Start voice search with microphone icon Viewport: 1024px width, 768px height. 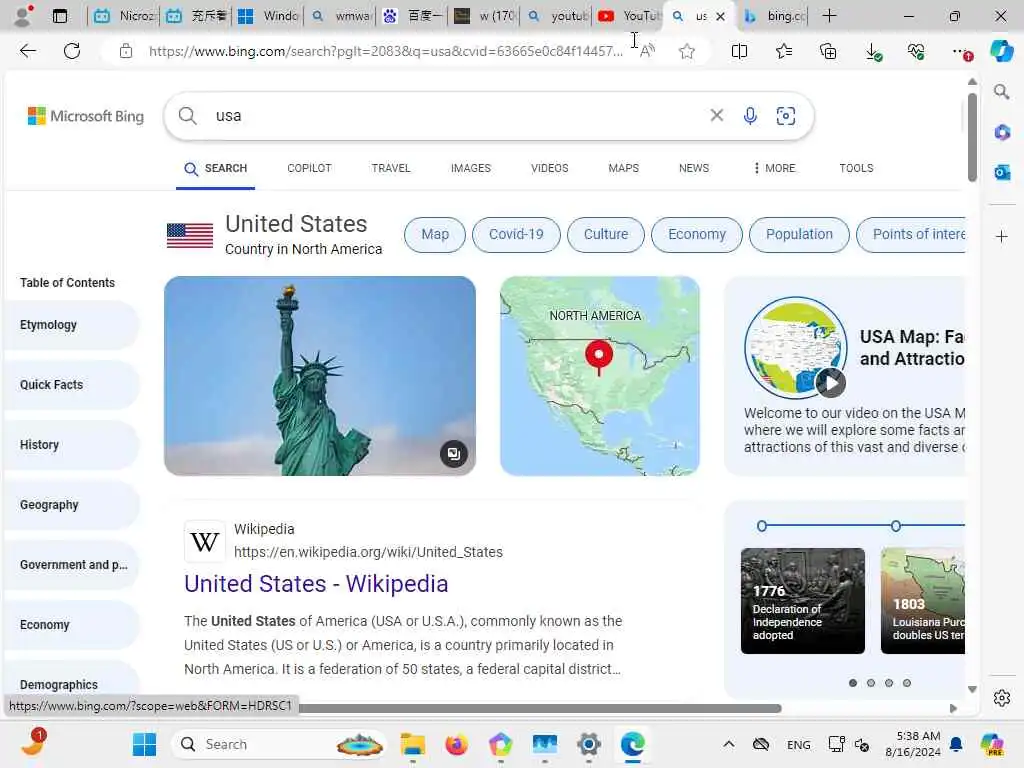pyautogui.click(x=750, y=116)
